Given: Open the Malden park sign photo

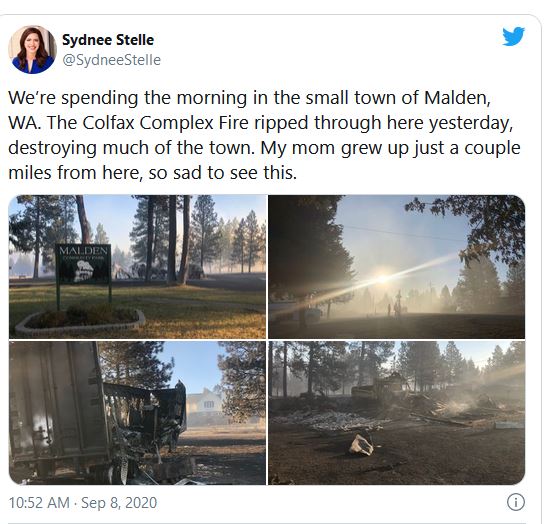Looking at the screenshot, I should click(x=137, y=266).
